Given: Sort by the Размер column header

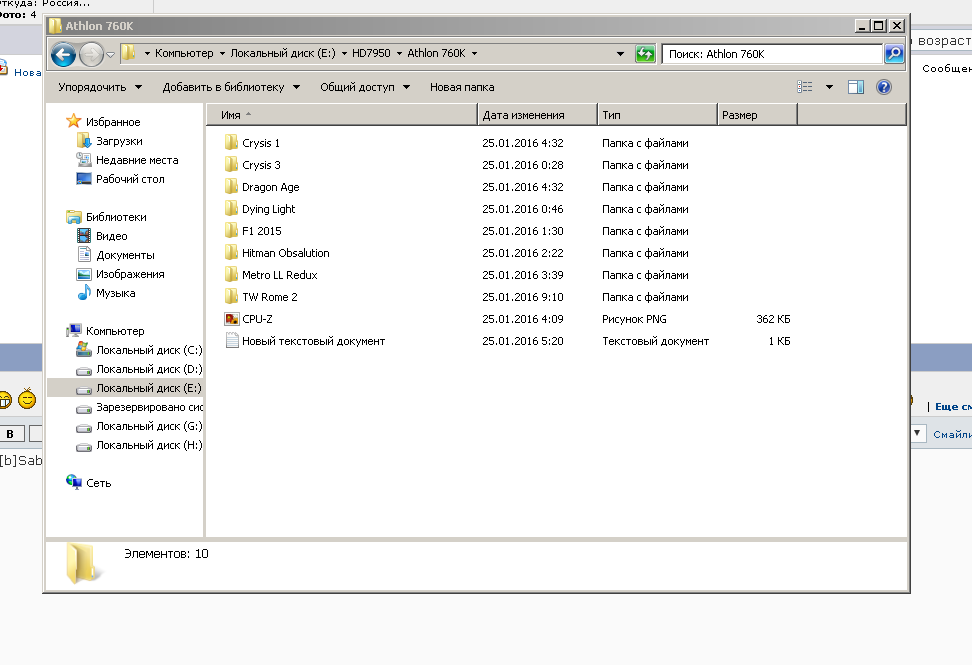Looking at the screenshot, I should point(758,115).
